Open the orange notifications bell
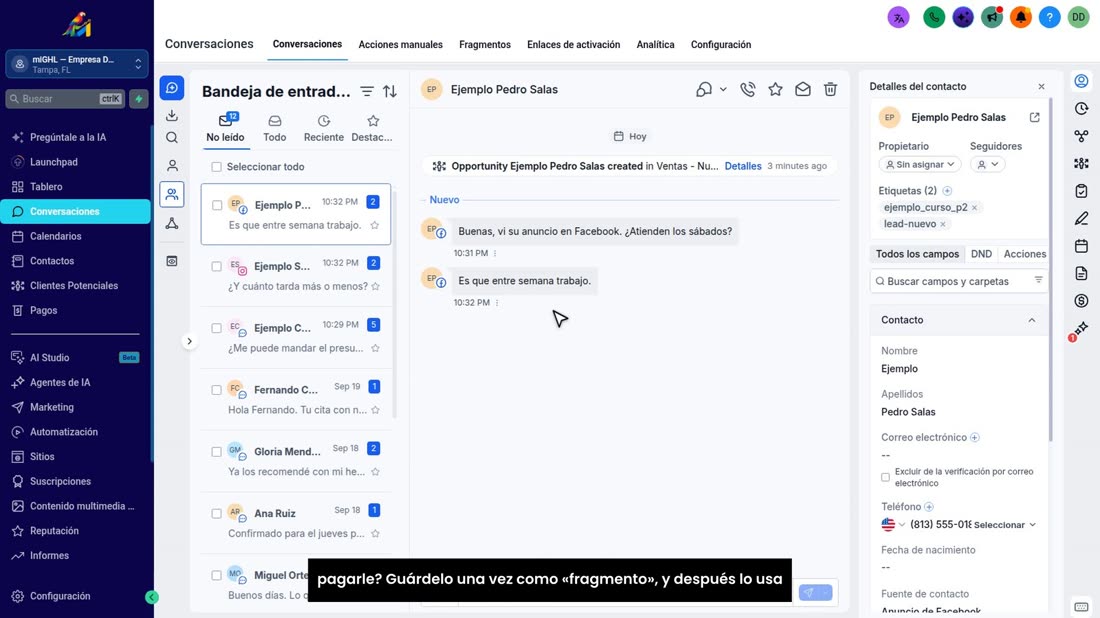 (1021, 17)
